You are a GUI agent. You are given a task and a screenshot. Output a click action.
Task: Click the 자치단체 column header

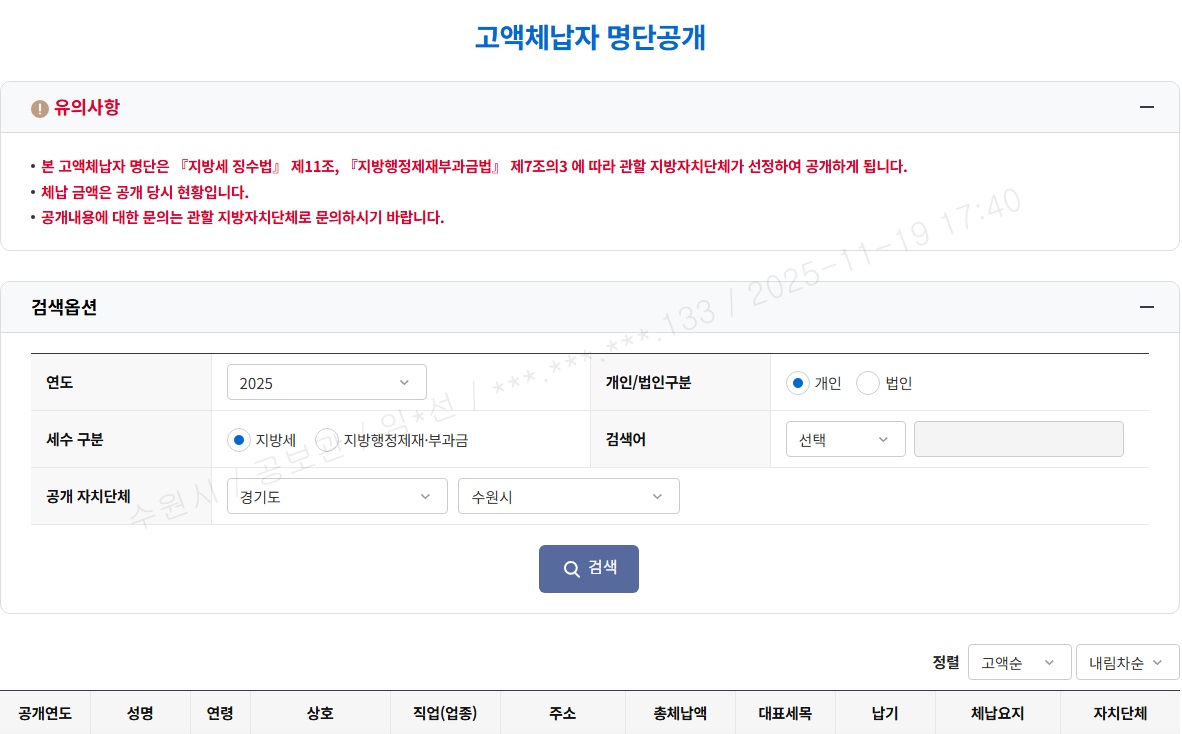[x=1120, y=714]
